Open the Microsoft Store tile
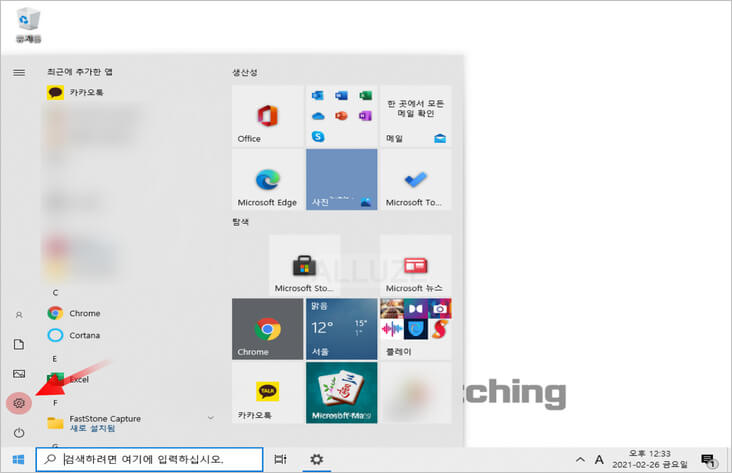Image resolution: width=732 pixels, height=473 pixels. (x=304, y=265)
